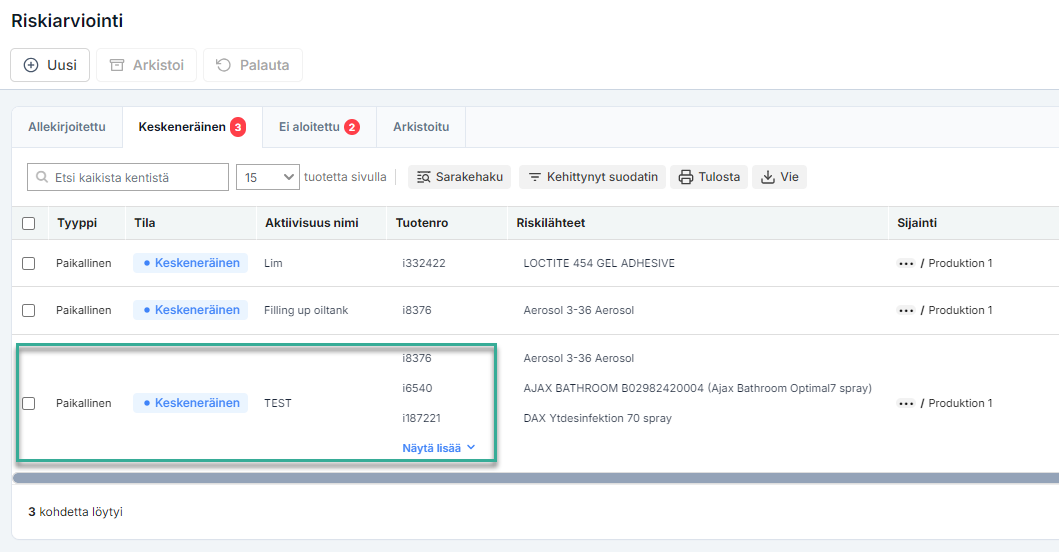Click DAX Ytdesinfektion 70 spray
1059x552 pixels.
(x=598, y=418)
